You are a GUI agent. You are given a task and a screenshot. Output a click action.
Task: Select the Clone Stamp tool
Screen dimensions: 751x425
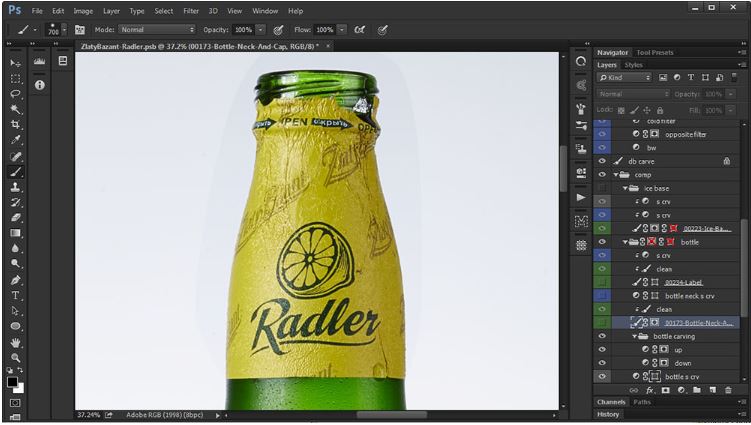pos(15,187)
